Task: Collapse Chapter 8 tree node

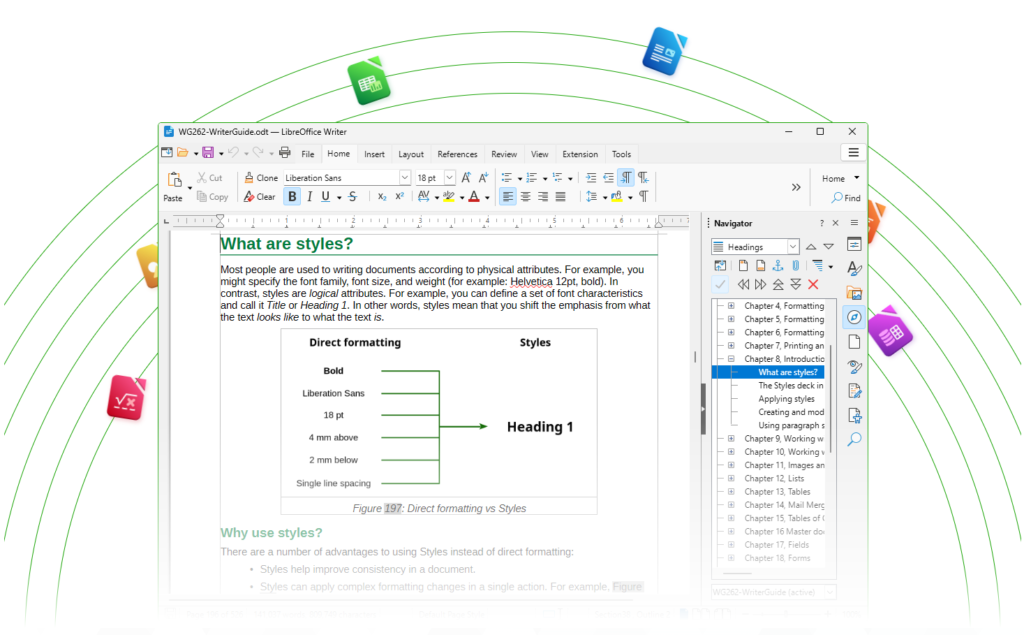Action: tap(731, 359)
